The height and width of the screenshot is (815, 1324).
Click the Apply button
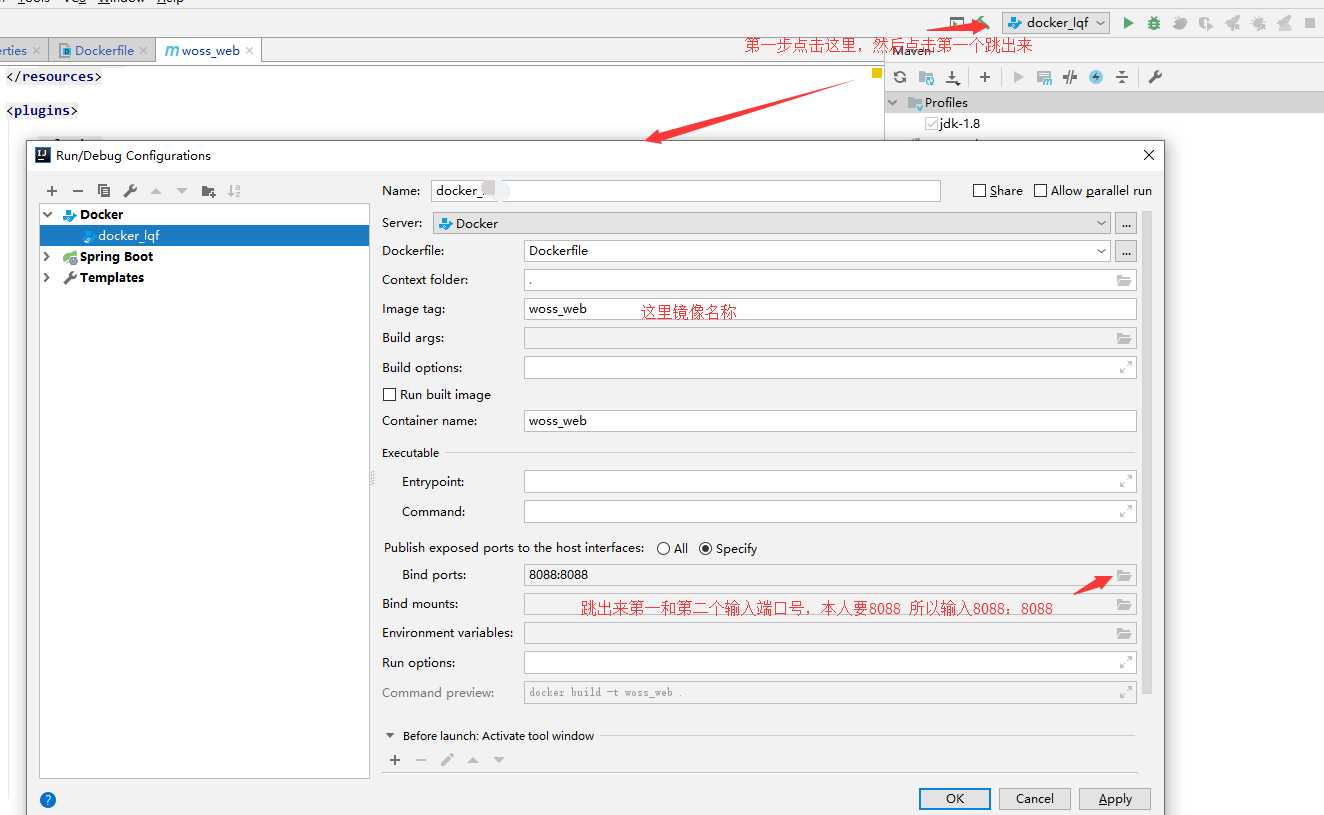pyautogui.click(x=1115, y=799)
